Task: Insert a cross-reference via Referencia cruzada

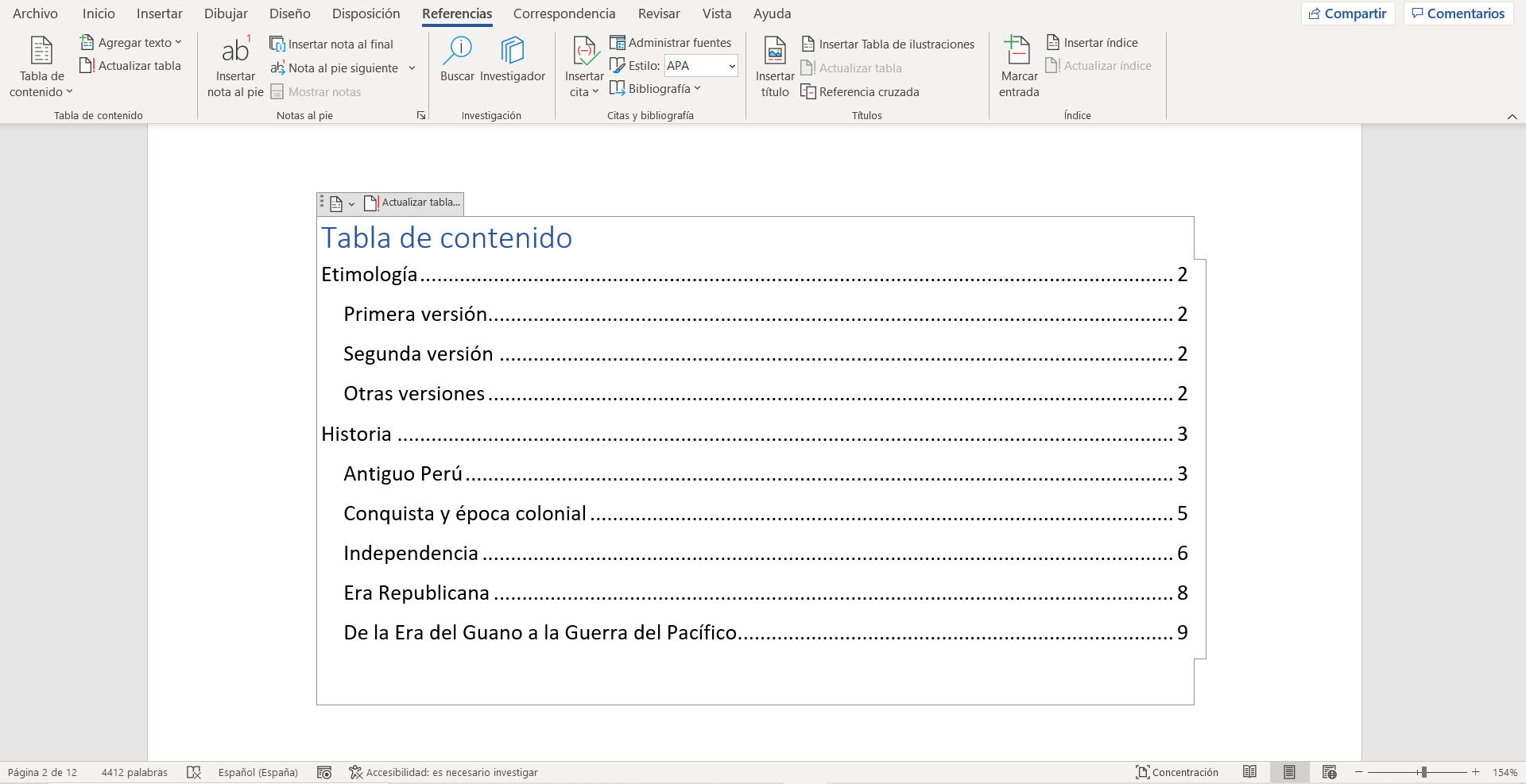Action: click(859, 91)
